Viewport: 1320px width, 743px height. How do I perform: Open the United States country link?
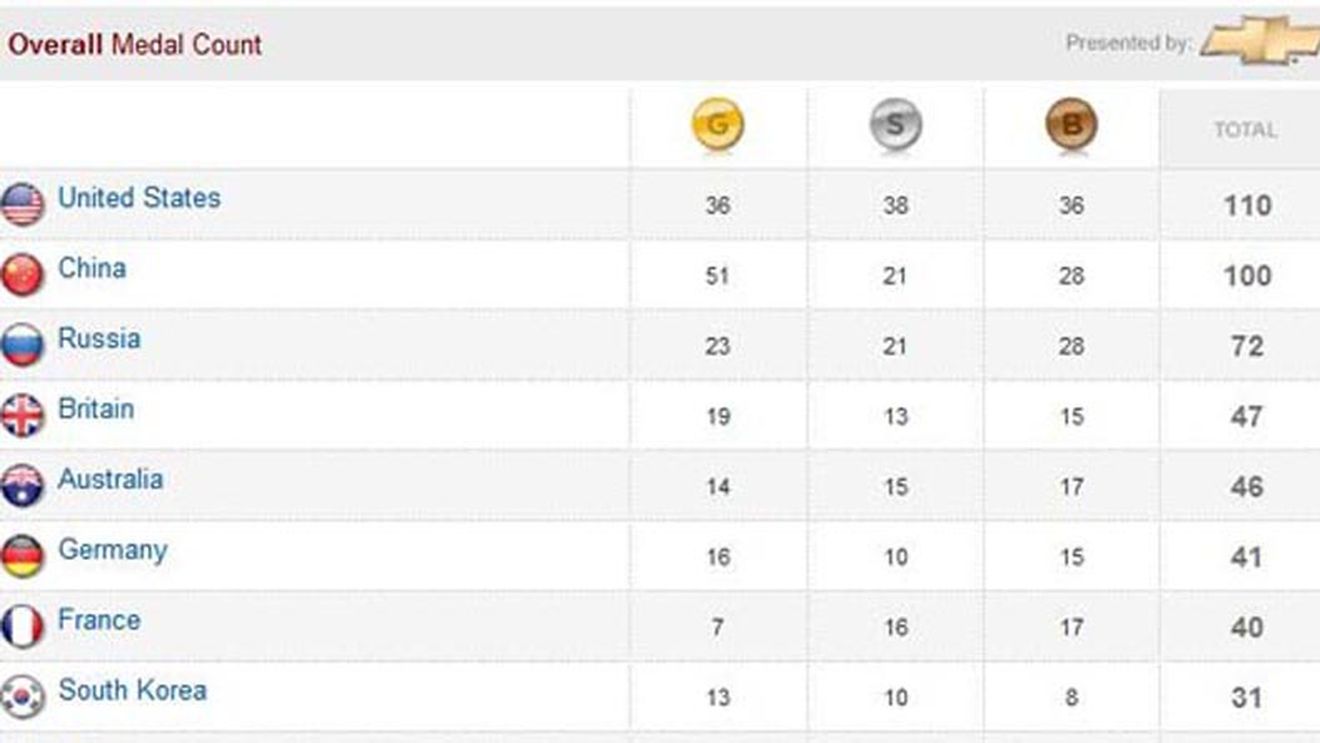(x=139, y=198)
